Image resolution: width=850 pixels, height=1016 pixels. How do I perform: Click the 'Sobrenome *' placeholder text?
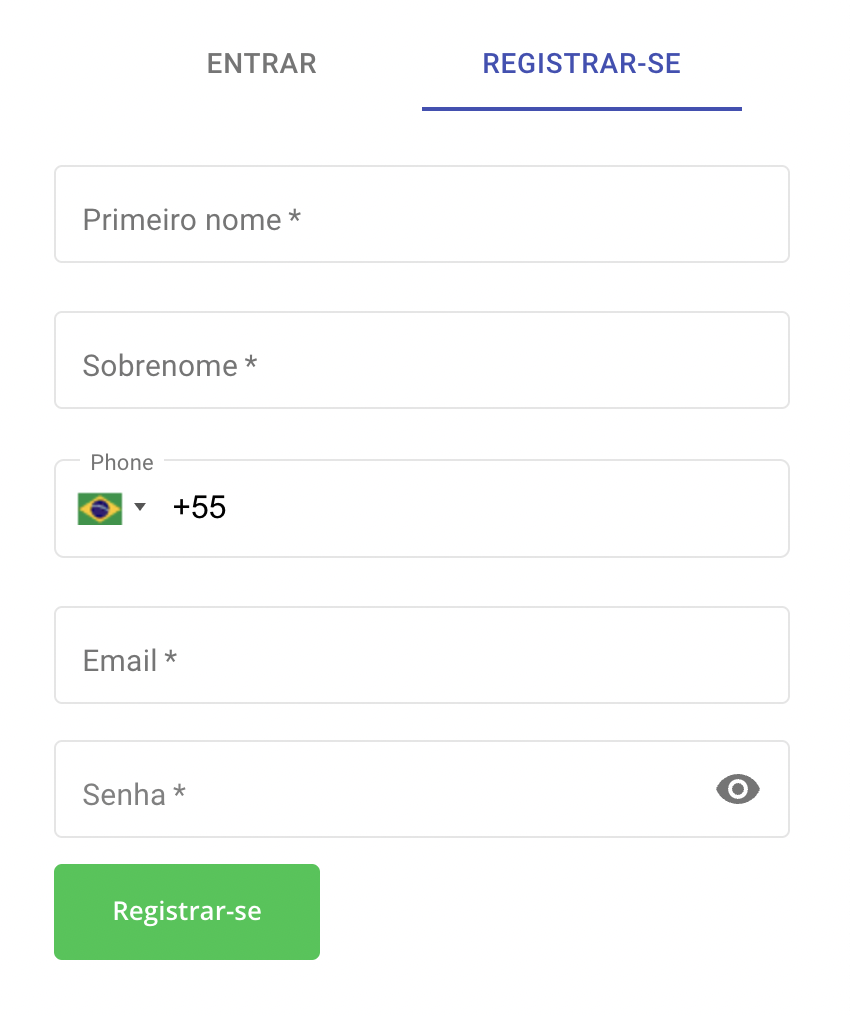click(169, 365)
